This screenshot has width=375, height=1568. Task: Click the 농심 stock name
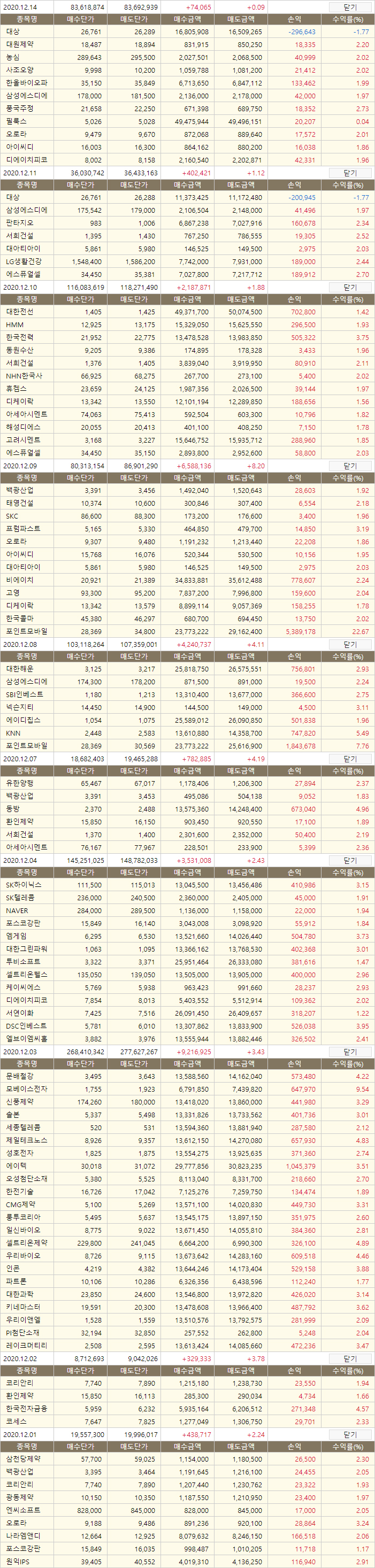pos(13,57)
